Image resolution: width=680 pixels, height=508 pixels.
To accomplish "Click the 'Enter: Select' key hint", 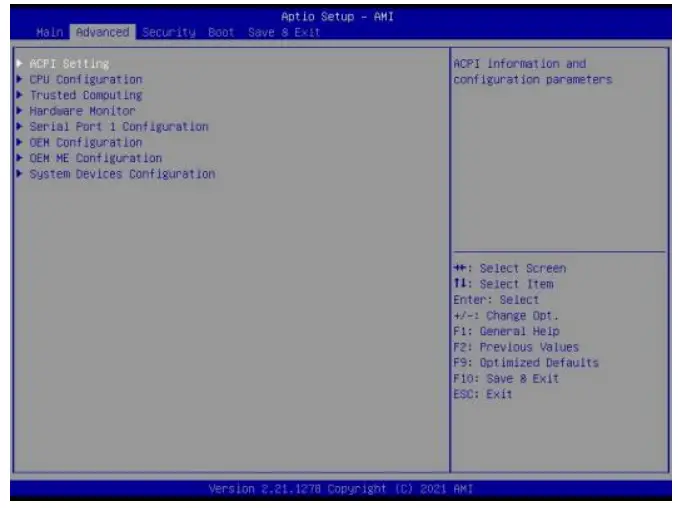I will tap(496, 300).
